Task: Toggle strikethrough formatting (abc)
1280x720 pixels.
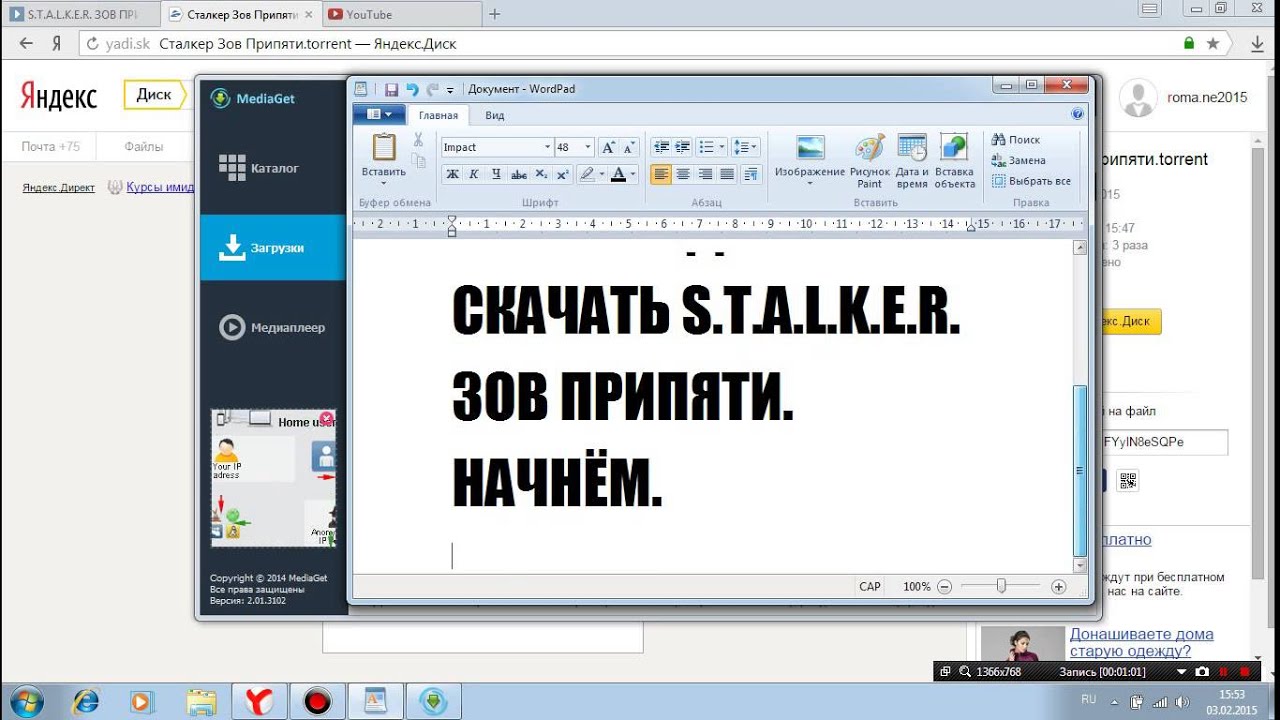Action: coord(518,174)
